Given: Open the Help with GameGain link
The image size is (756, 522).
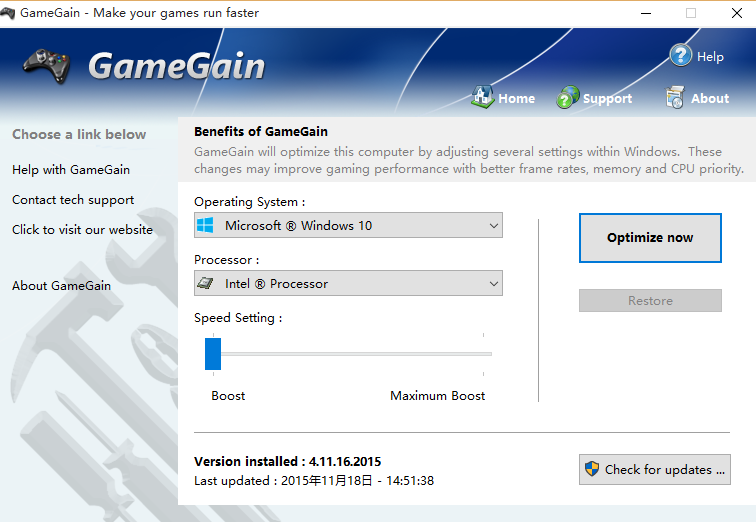Looking at the screenshot, I should coord(71,170).
